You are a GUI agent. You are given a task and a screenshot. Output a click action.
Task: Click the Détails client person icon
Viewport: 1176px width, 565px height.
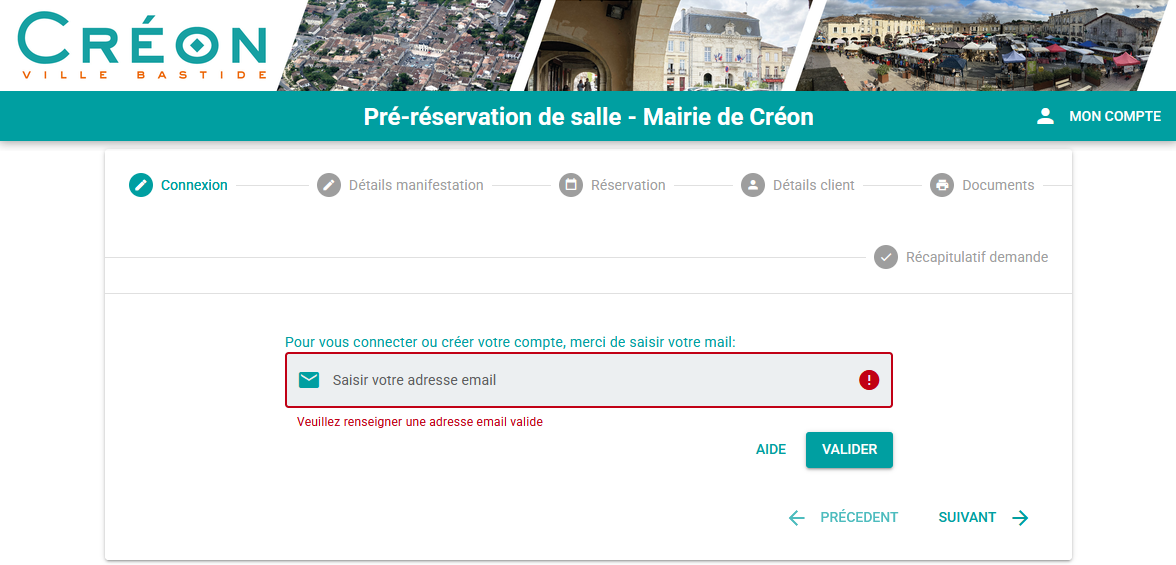coord(753,185)
